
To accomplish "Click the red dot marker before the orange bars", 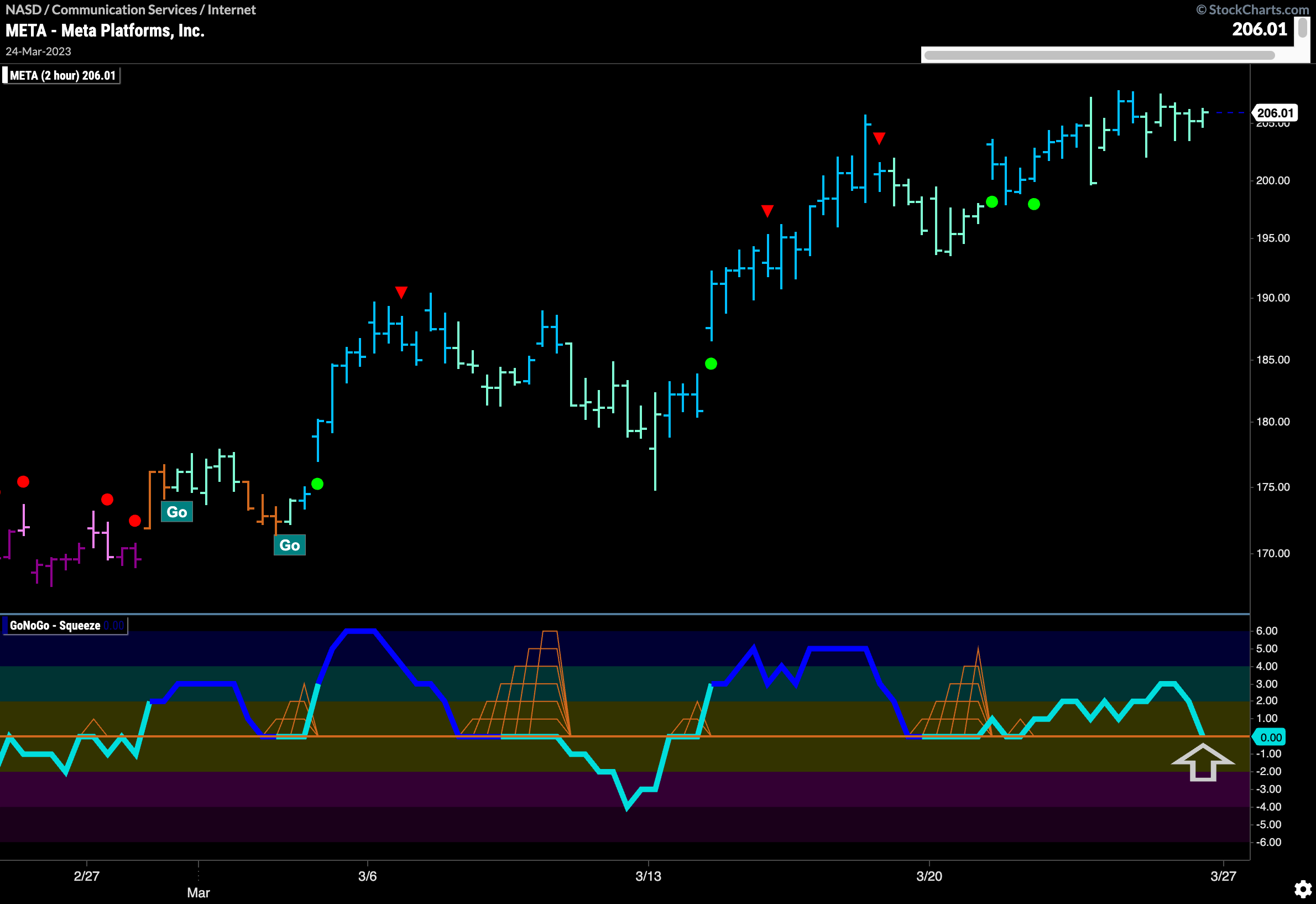I will [x=135, y=521].
